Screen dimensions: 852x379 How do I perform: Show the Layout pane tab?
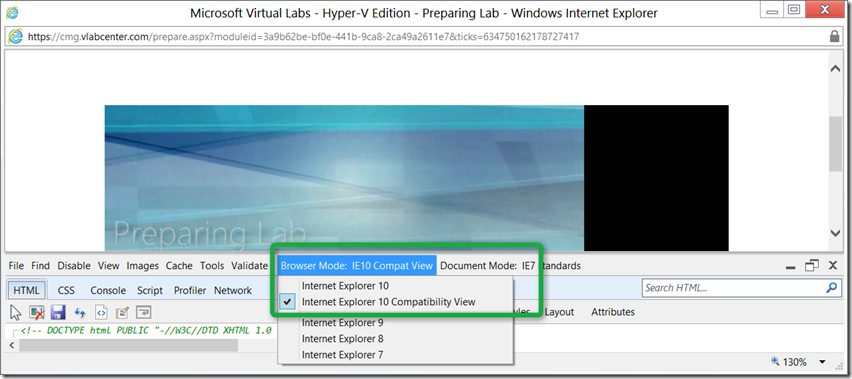tap(559, 312)
